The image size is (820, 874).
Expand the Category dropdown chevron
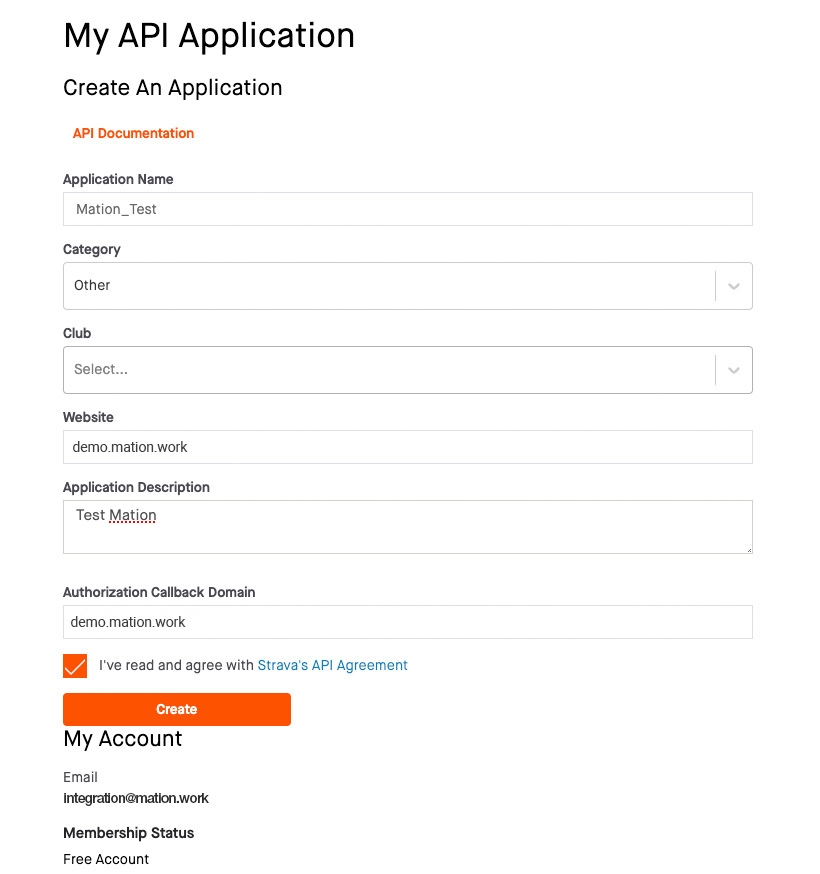coord(734,286)
